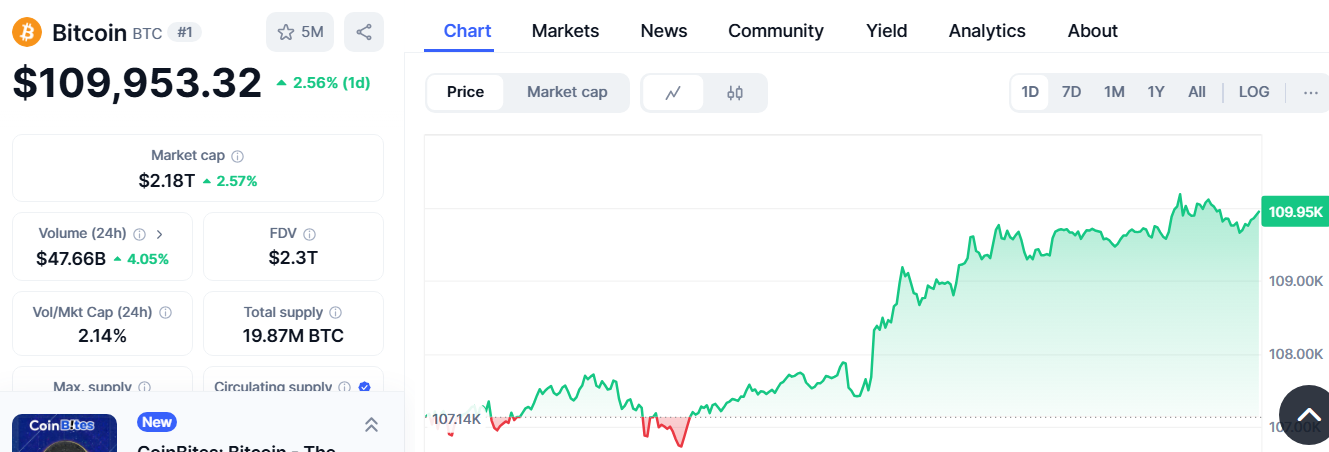Screen dimensions: 1329x452
Task: Switch to line chart icon
Action: pyautogui.click(x=673, y=93)
